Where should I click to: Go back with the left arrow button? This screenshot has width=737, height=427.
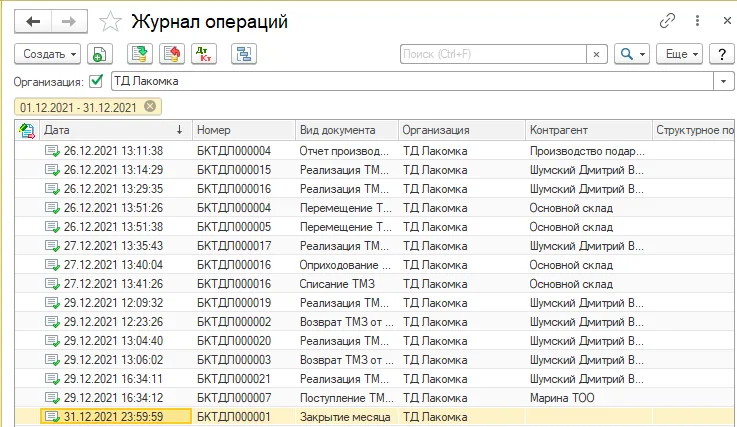tap(32, 22)
